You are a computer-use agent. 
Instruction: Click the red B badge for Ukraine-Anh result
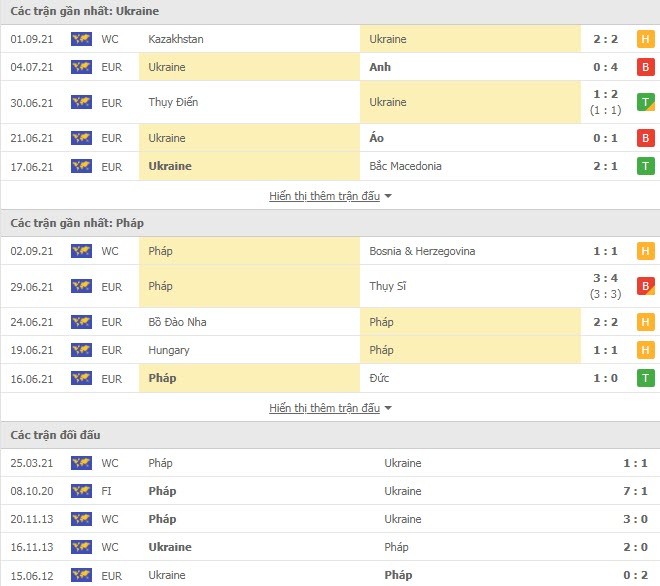coord(645,67)
